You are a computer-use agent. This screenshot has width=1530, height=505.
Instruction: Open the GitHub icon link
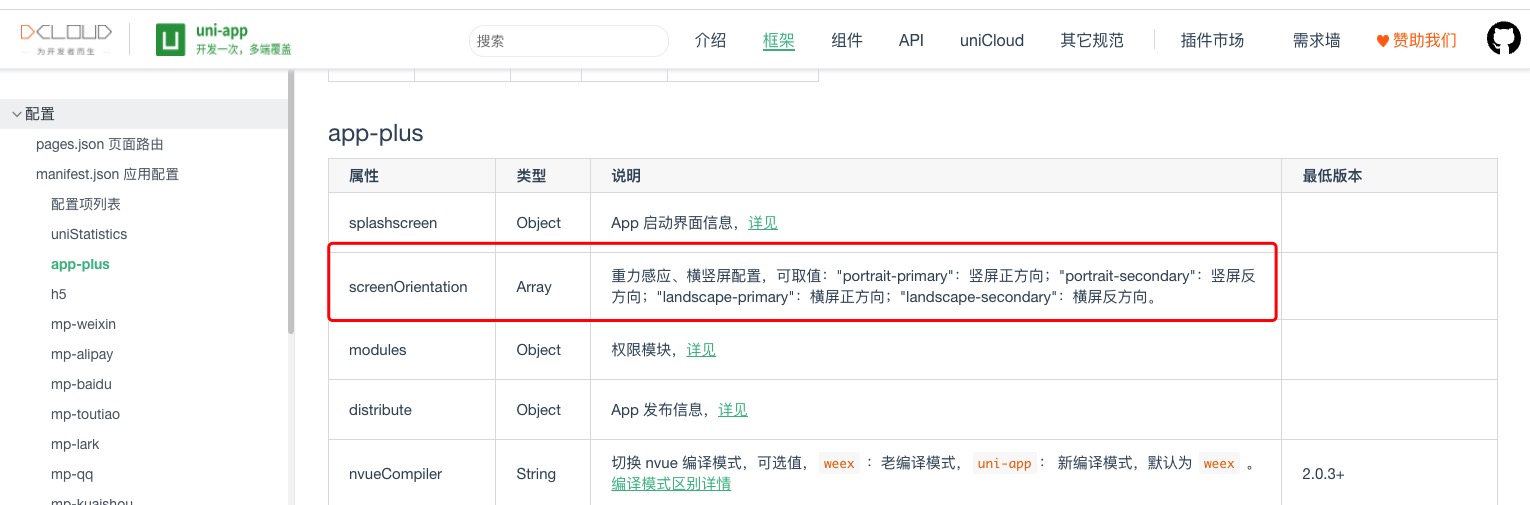click(x=1503, y=40)
